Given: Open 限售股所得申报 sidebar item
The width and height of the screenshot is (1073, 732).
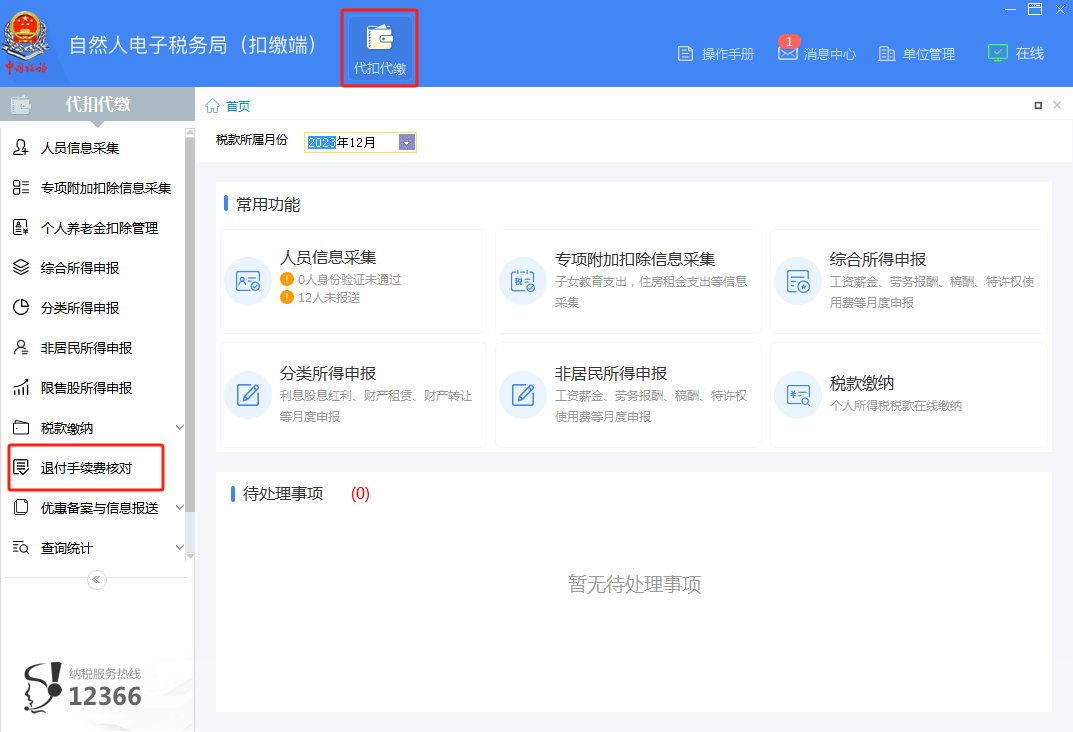Looking at the screenshot, I should [x=86, y=388].
